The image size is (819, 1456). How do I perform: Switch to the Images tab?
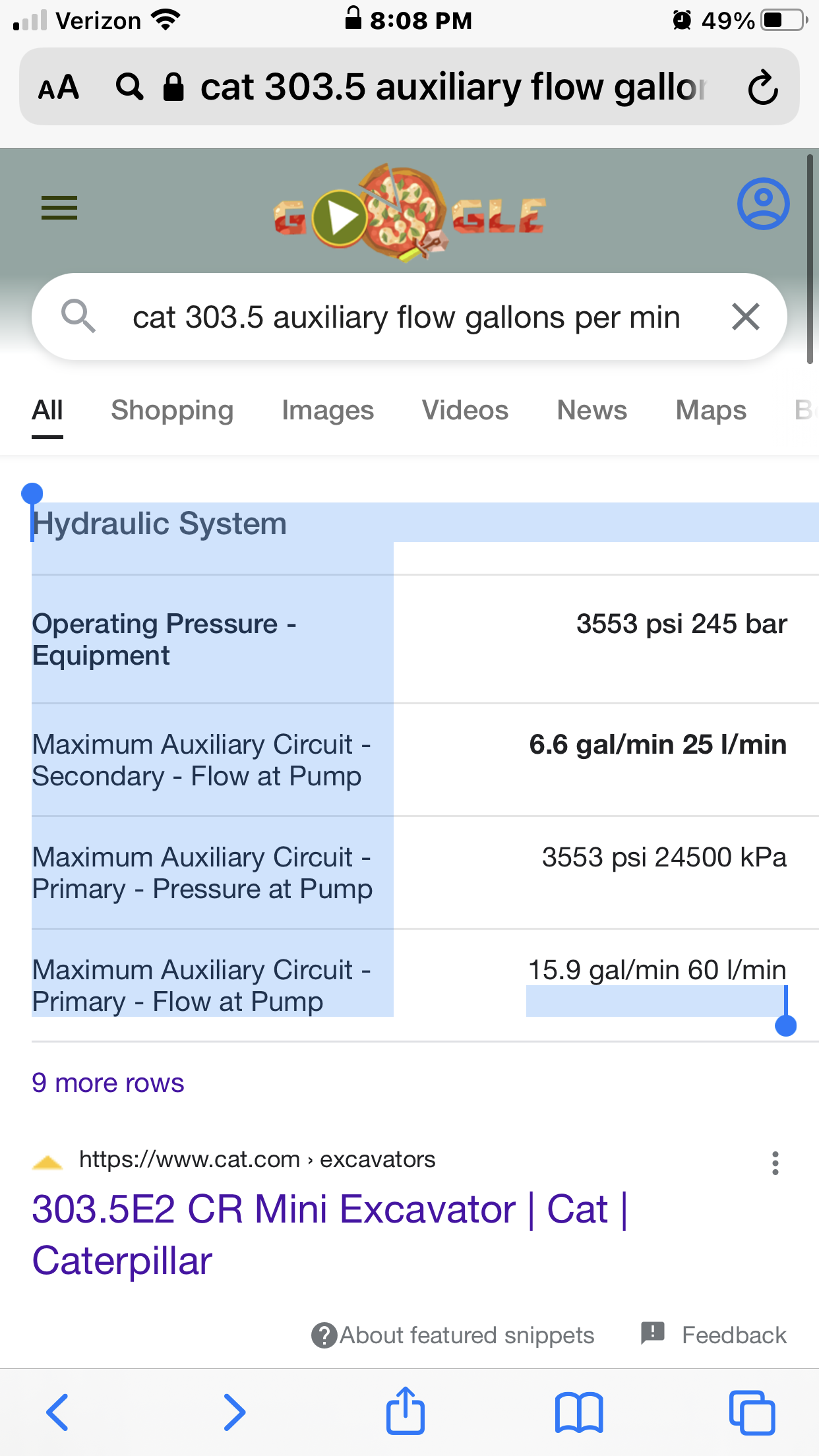click(328, 411)
